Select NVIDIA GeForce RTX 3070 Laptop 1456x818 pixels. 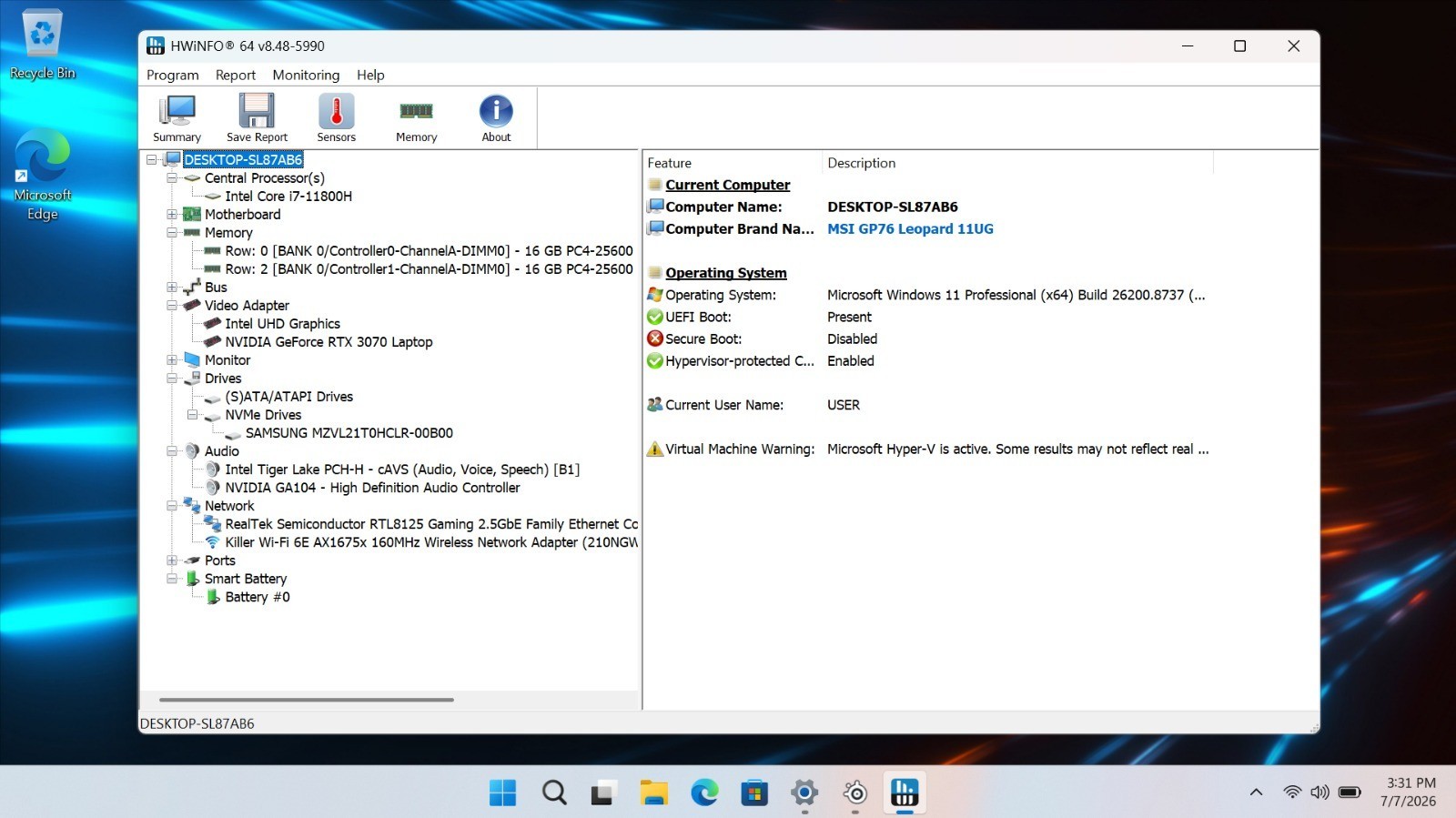(329, 342)
